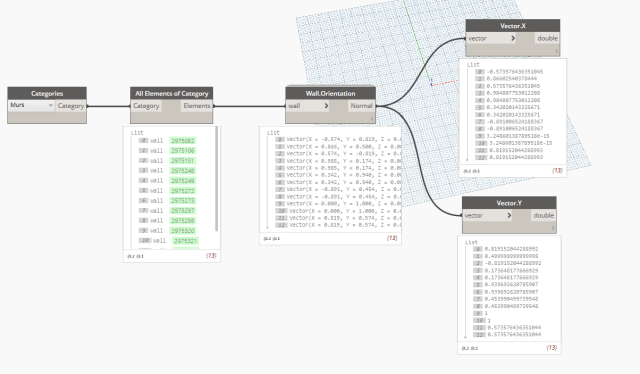
Task: Click the @L2 @L1 level indicator under Vector.X preview
Action: [471, 171]
